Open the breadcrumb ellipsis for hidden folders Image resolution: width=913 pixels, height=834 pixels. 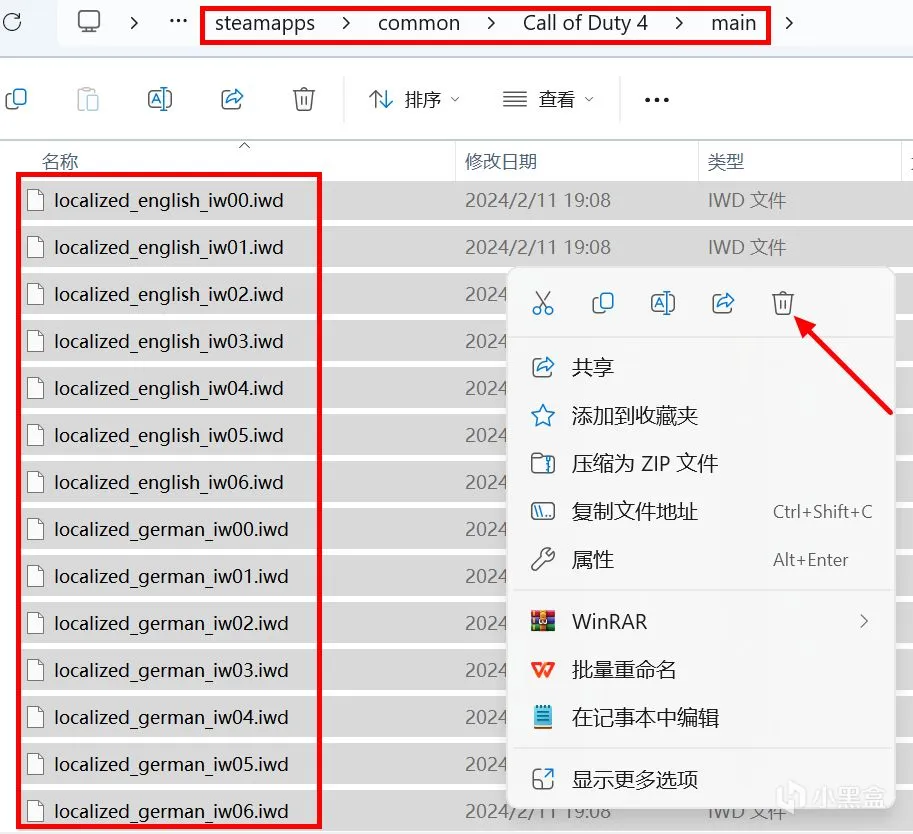(178, 22)
